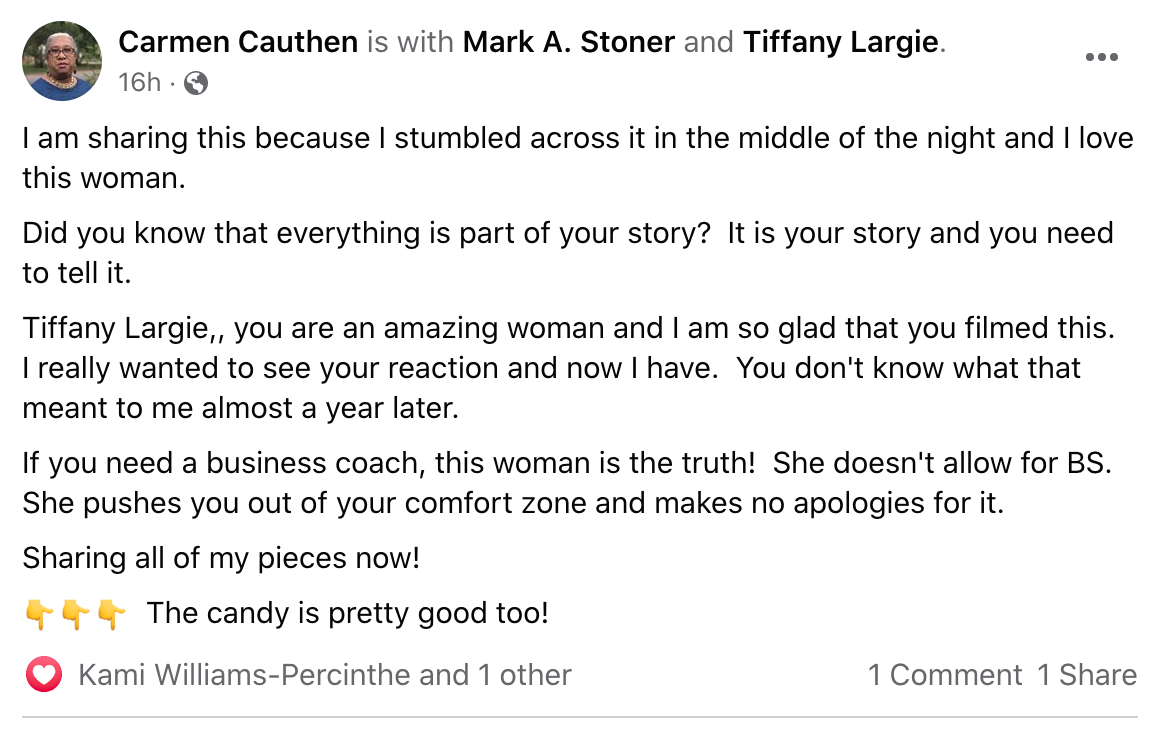Click the last pointing-down hand emoji
1164x740 pixels.
111,613
